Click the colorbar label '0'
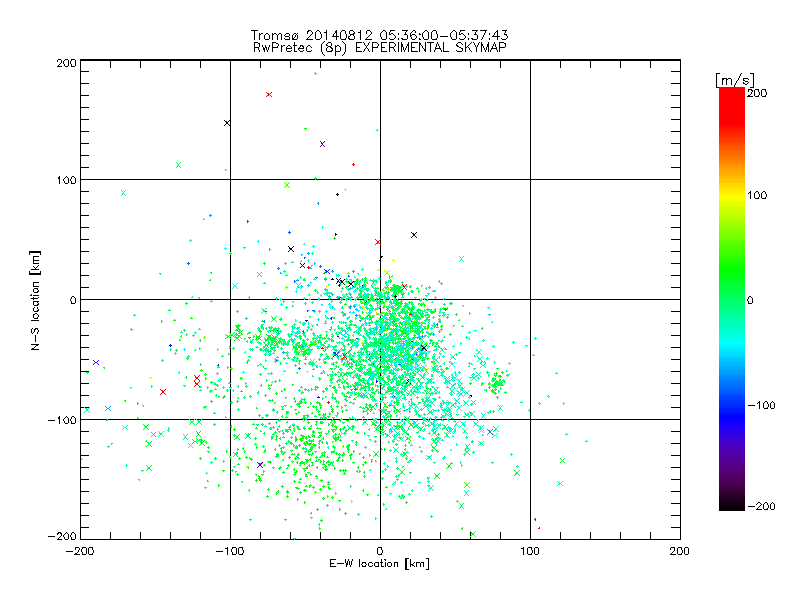Viewport: 800px width, 600px height. (750, 300)
